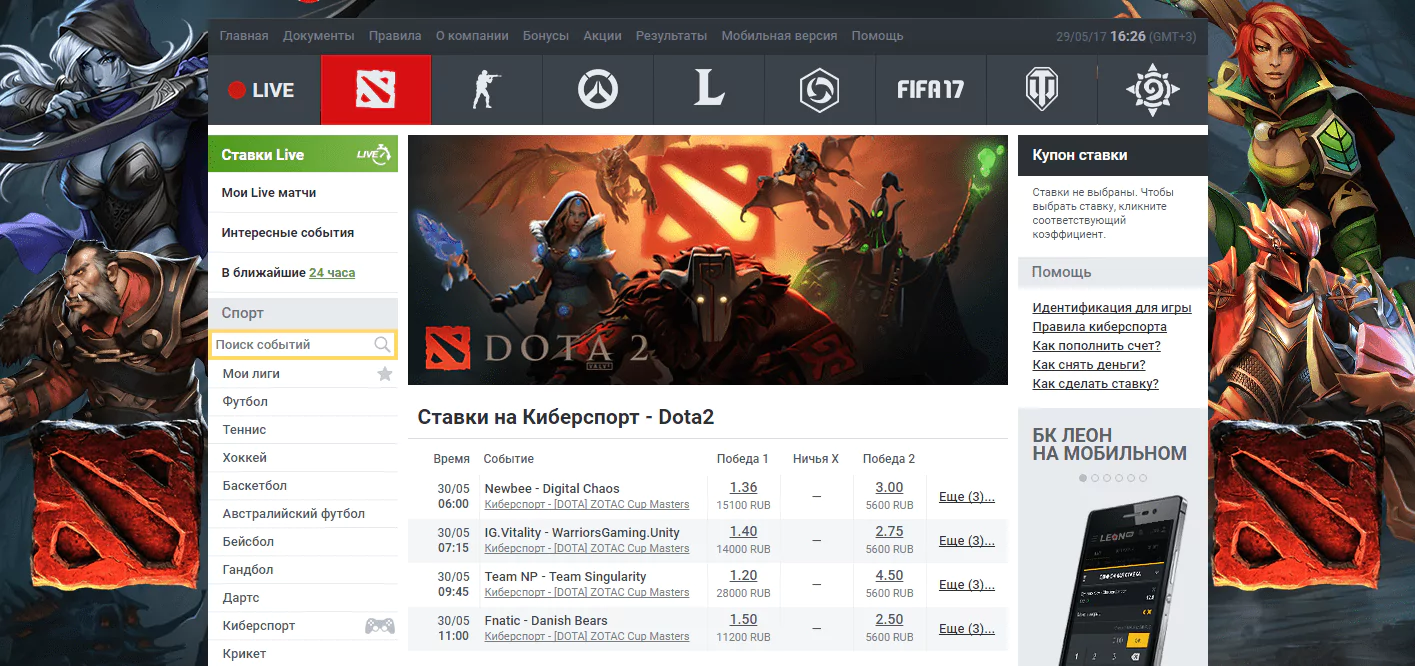Bet on Team Singularity win at 4.50
Image resolution: width=1415 pixels, height=666 pixels.
(889, 575)
